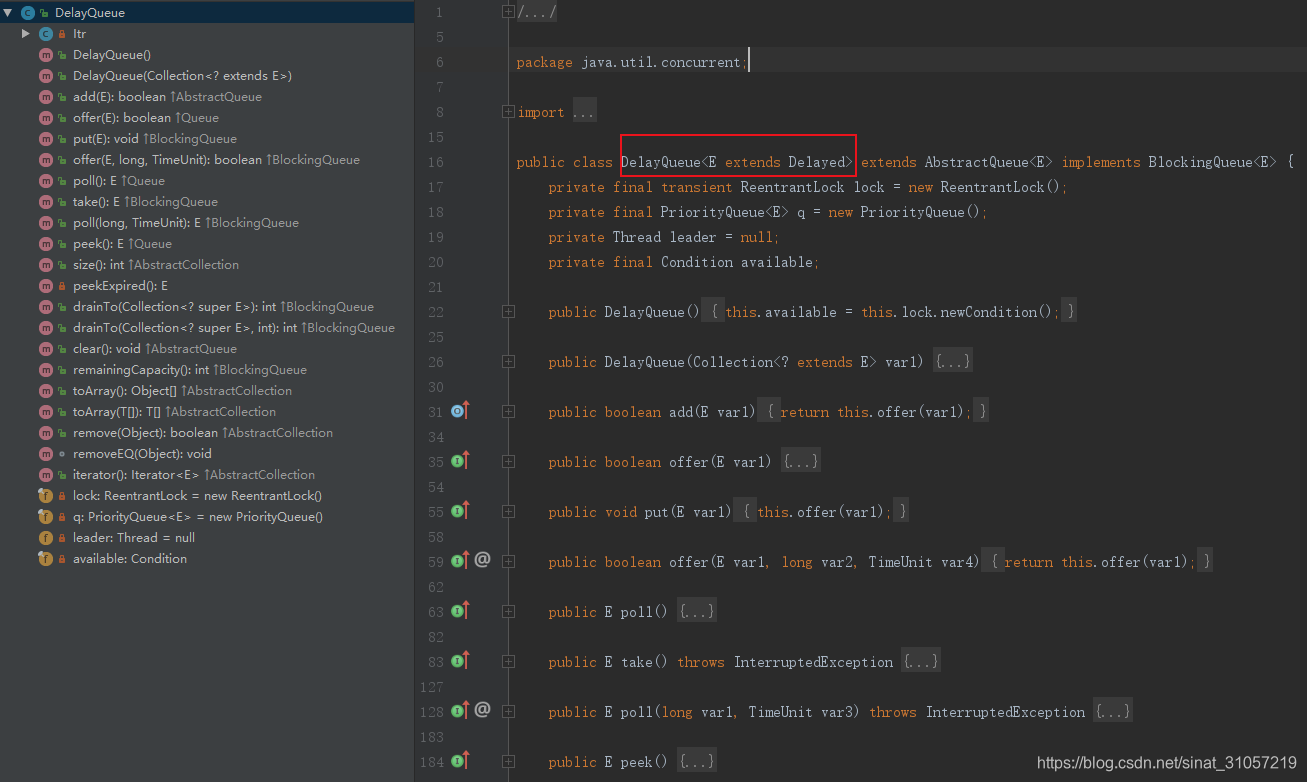Screen dimensions: 1307x782
Task: Select remove(Object): boolean entry
Action: tap(203, 433)
